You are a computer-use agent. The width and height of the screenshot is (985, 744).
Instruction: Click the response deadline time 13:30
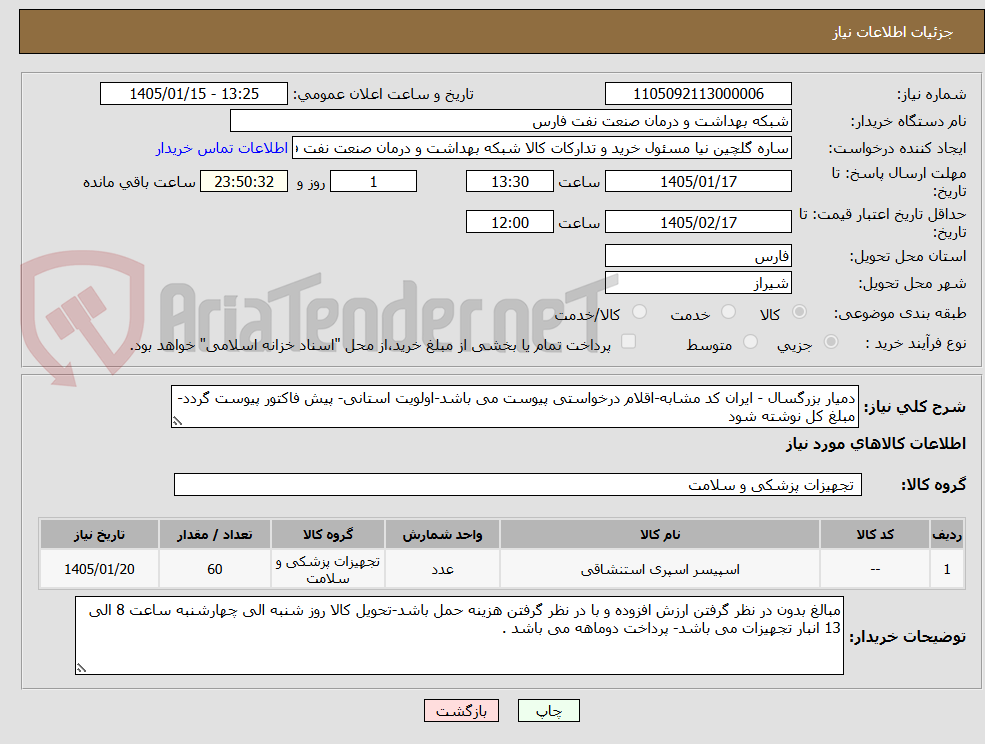(509, 182)
